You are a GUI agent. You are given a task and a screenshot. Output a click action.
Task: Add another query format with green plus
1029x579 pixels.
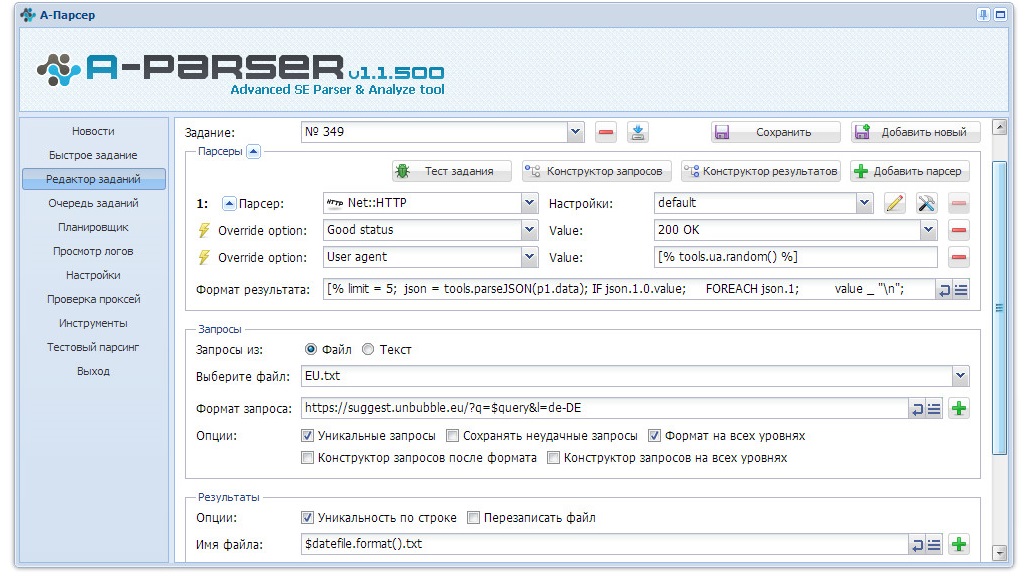[959, 408]
